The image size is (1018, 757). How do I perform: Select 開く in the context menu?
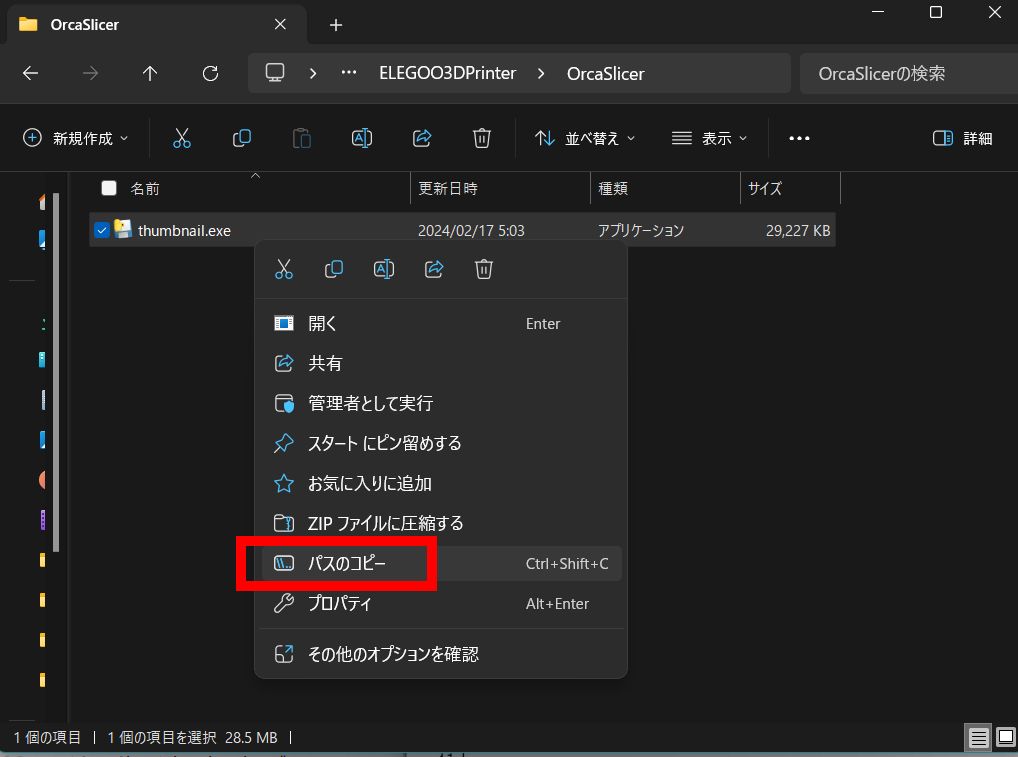click(x=441, y=323)
